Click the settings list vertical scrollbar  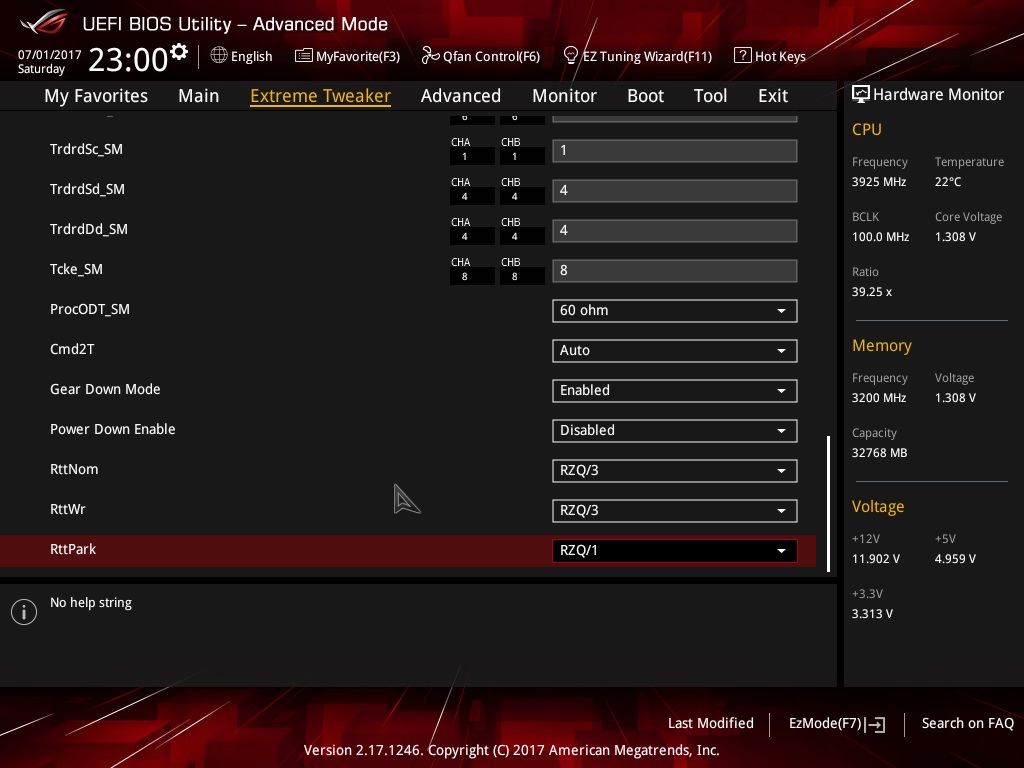828,504
